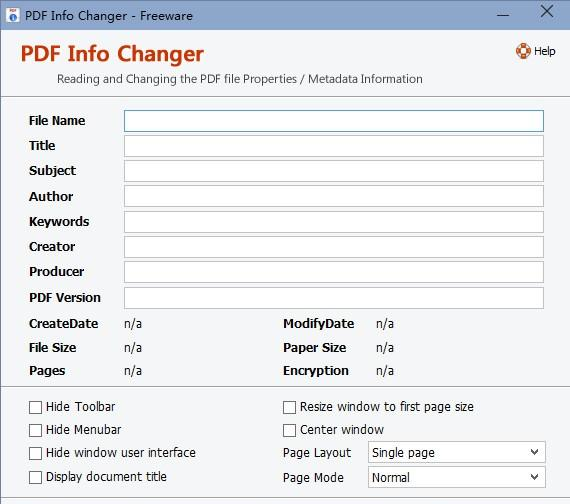Image resolution: width=570 pixels, height=504 pixels.
Task: Minimize the PDF Info Changer window
Action: [x=503, y=15]
